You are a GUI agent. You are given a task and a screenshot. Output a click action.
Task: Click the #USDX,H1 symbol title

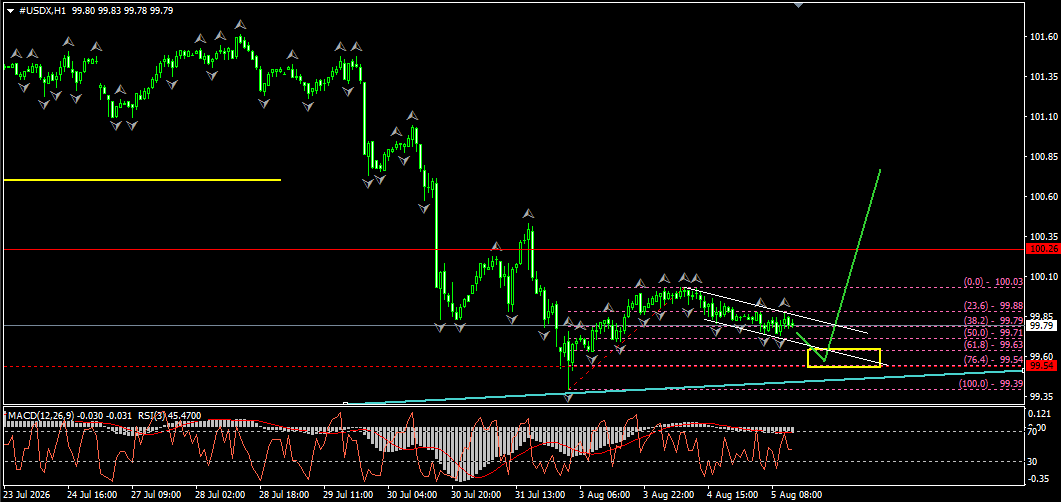(x=43, y=11)
